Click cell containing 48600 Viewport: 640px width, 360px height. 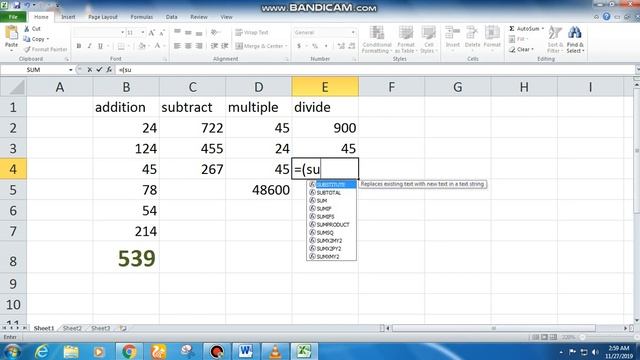(x=259, y=190)
